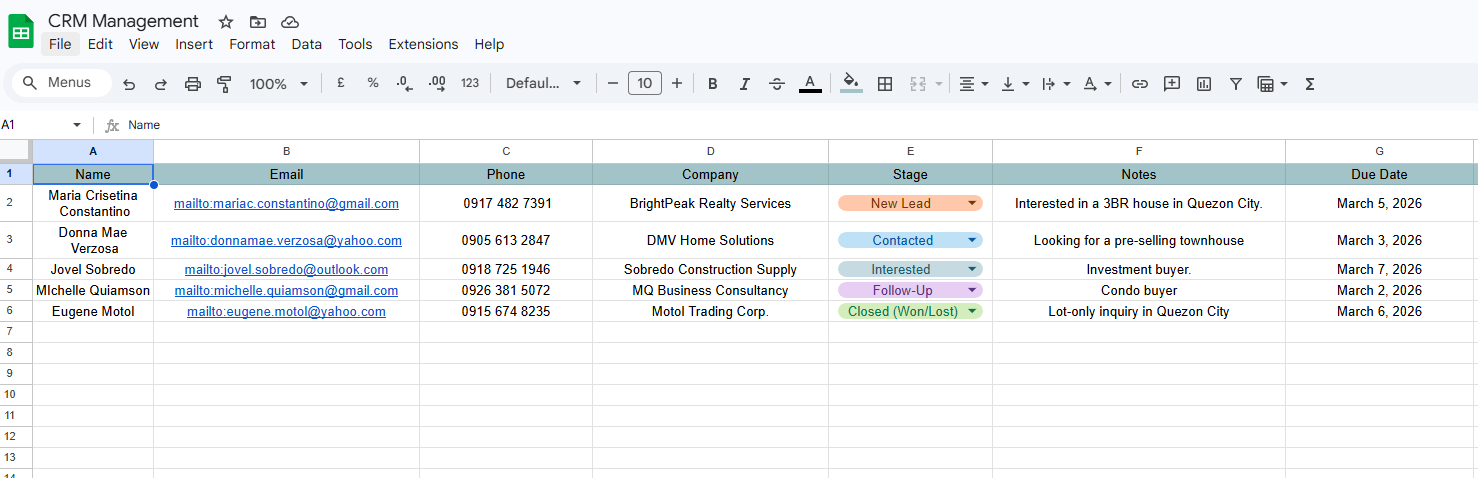1478x478 pixels.
Task: Search the Menus box
Action: [62, 83]
